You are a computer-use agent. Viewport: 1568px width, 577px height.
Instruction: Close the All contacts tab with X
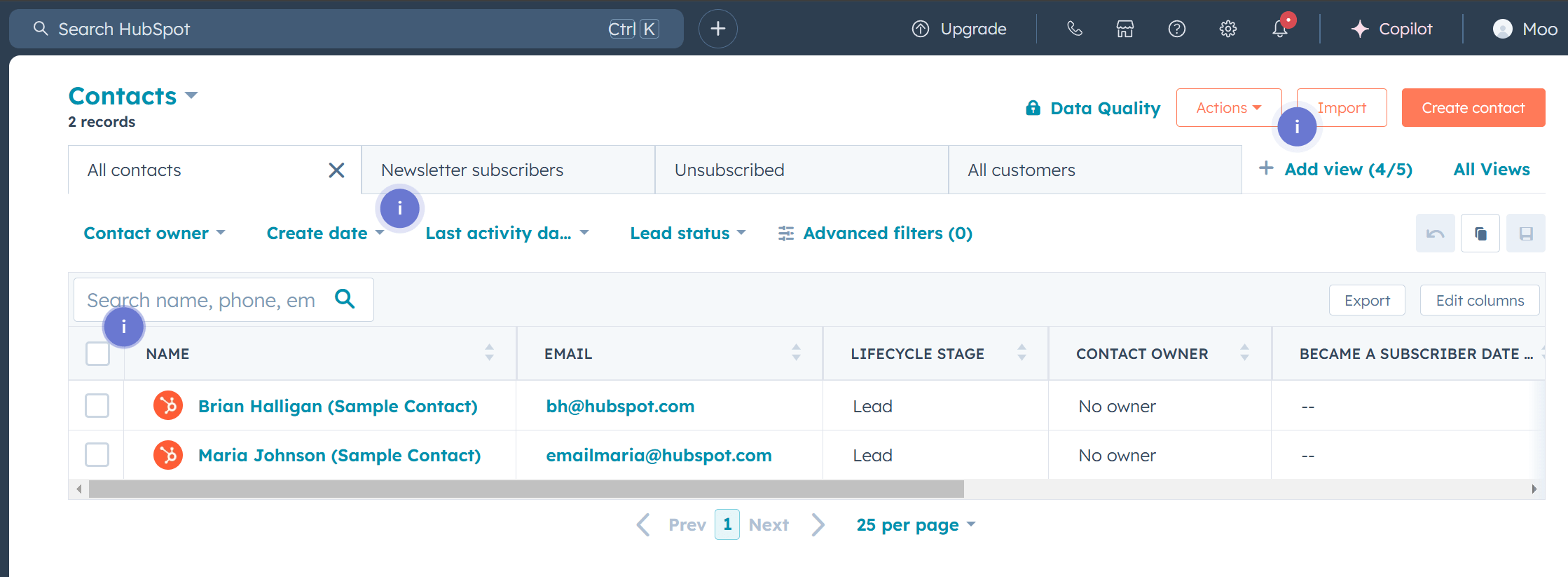coord(336,170)
